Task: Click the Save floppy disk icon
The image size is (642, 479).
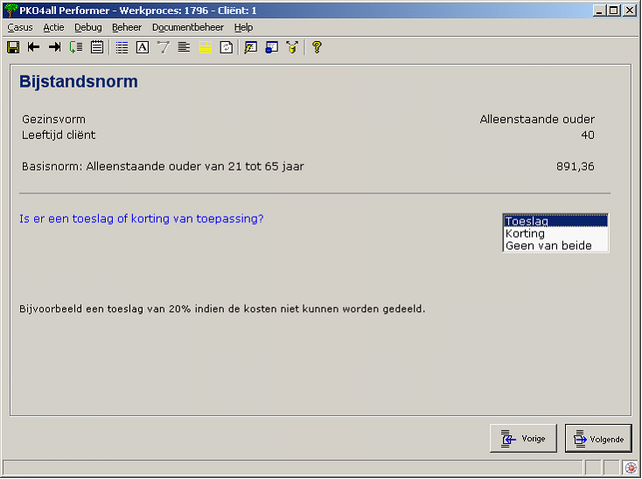Action: (14, 47)
